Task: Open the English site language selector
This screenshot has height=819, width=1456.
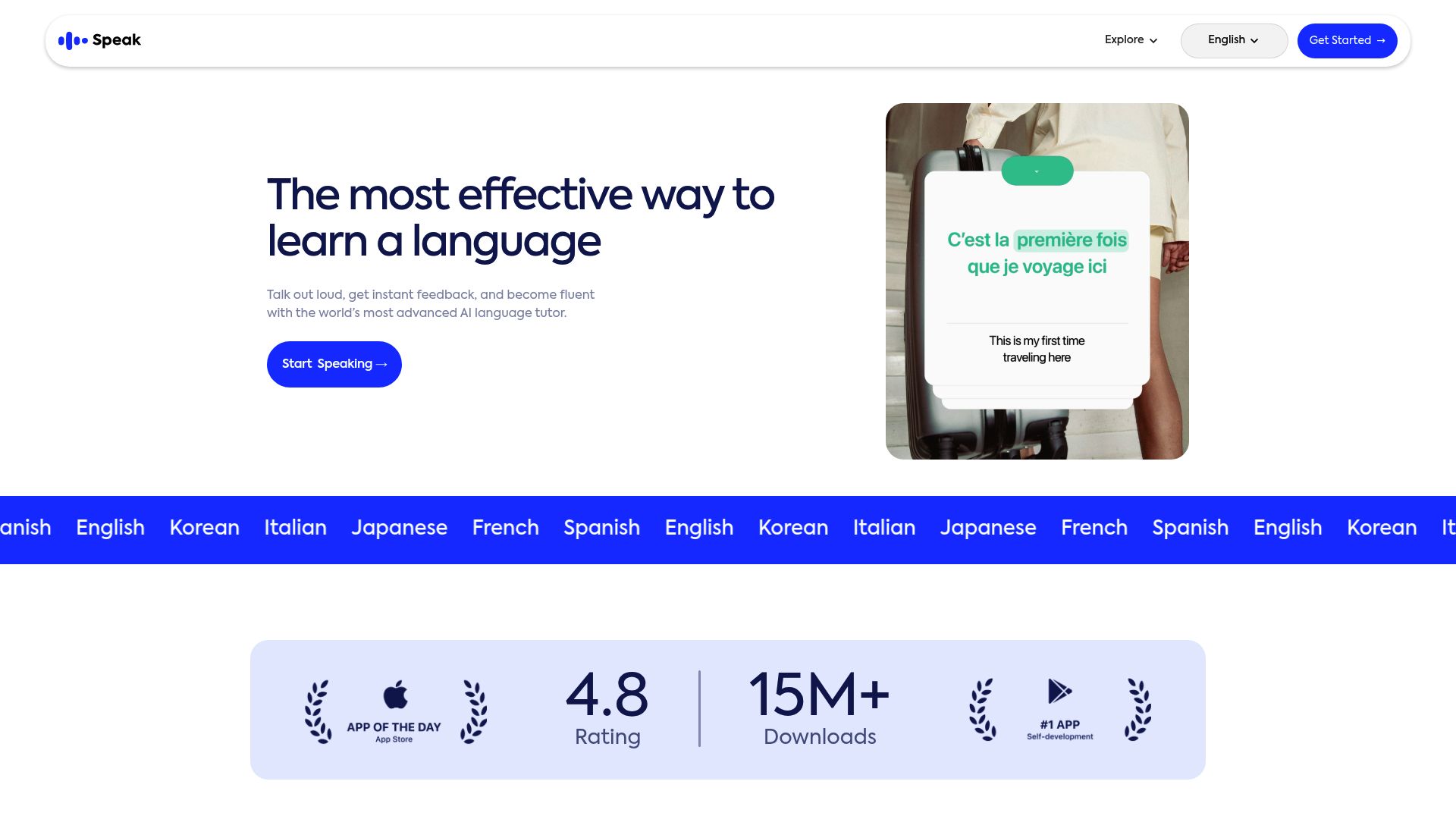Action: click(1234, 40)
